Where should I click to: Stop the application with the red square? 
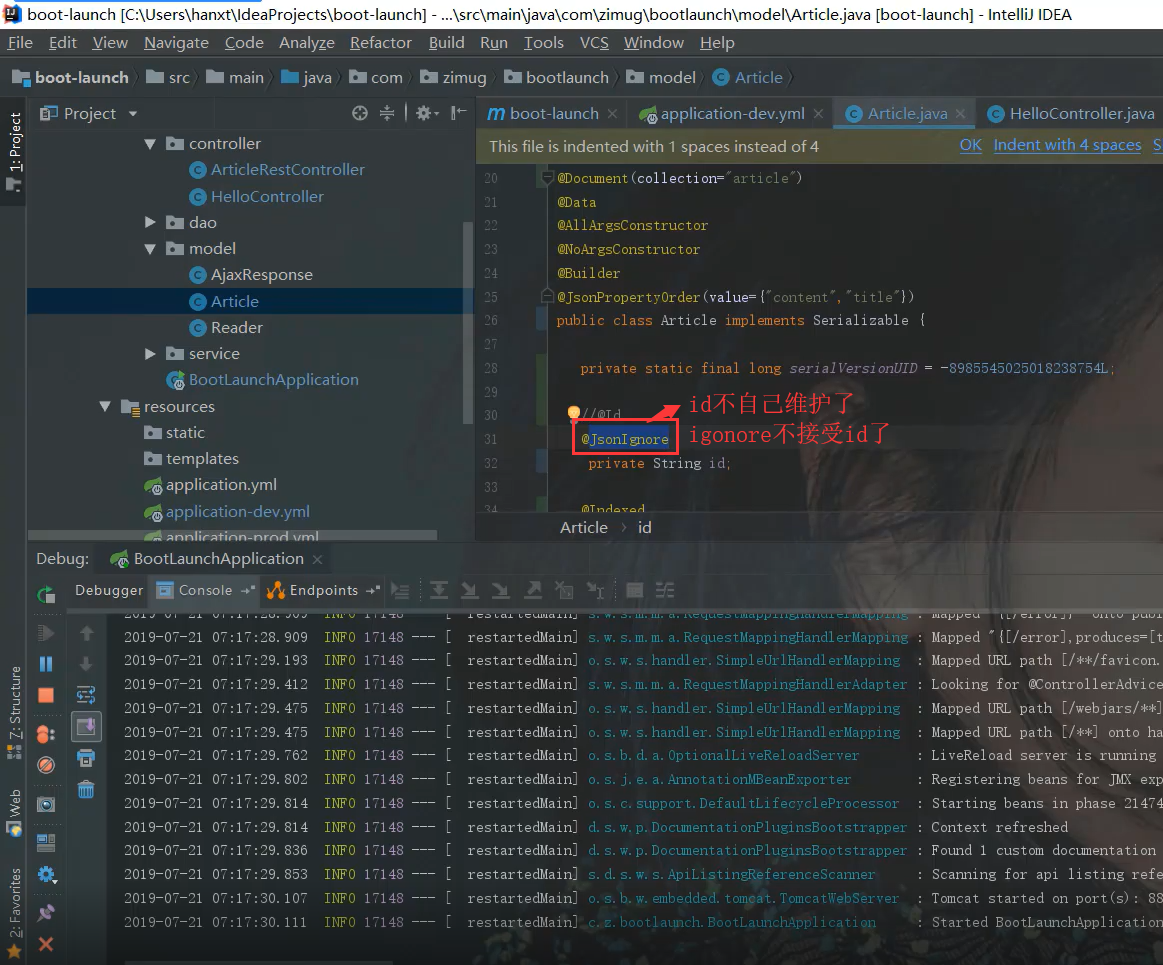pos(46,696)
